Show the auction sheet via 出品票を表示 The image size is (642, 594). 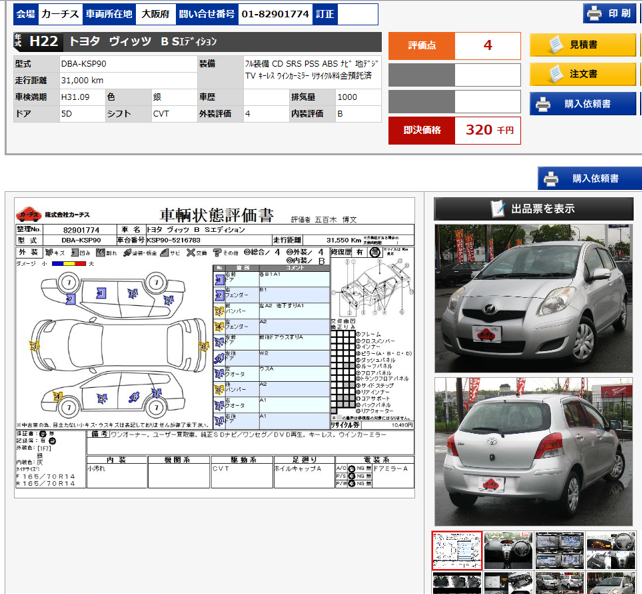pos(533,209)
